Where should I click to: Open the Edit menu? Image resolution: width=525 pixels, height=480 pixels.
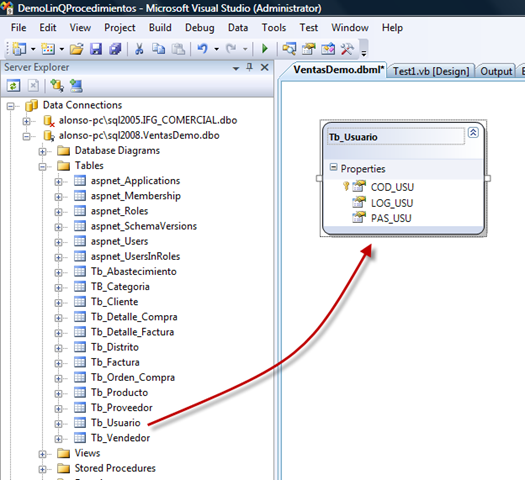pyautogui.click(x=48, y=27)
